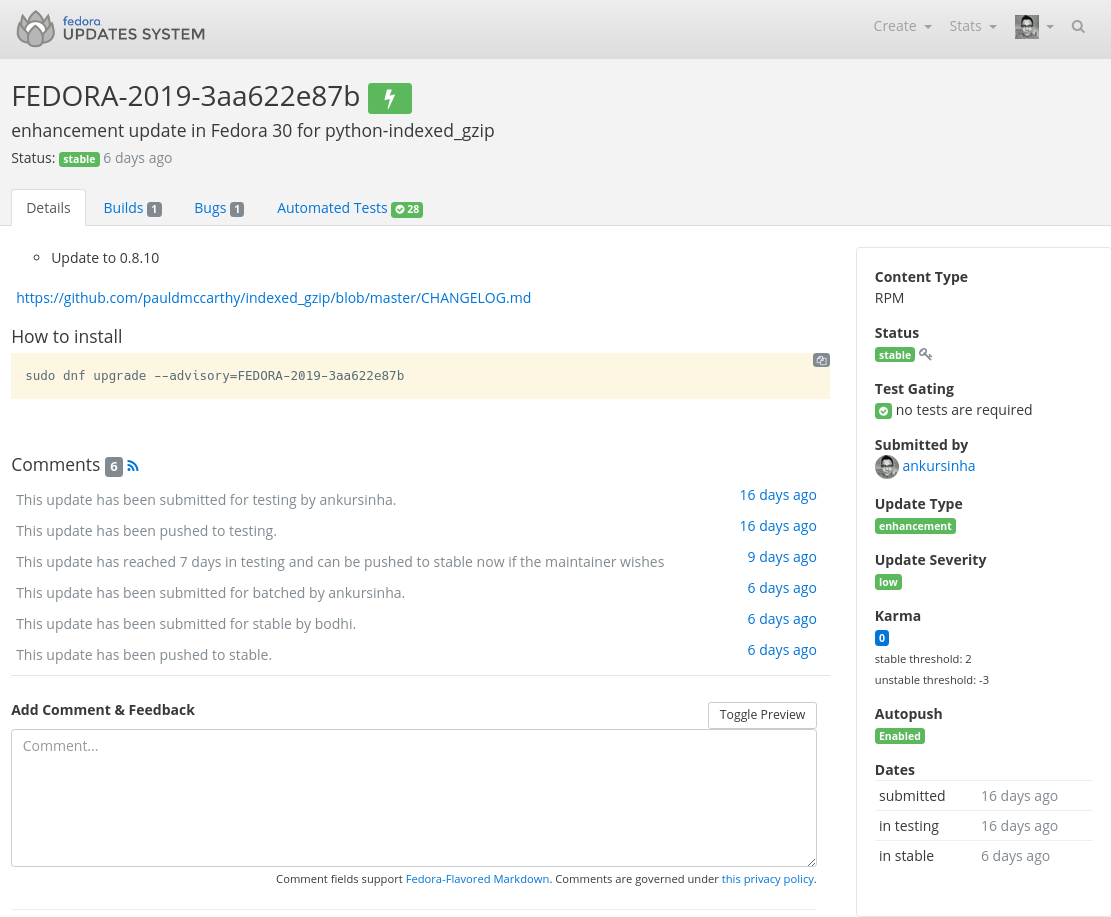Click the FEDORA-2019-3aa622e87b title
The image size is (1111, 917).
(186, 96)
